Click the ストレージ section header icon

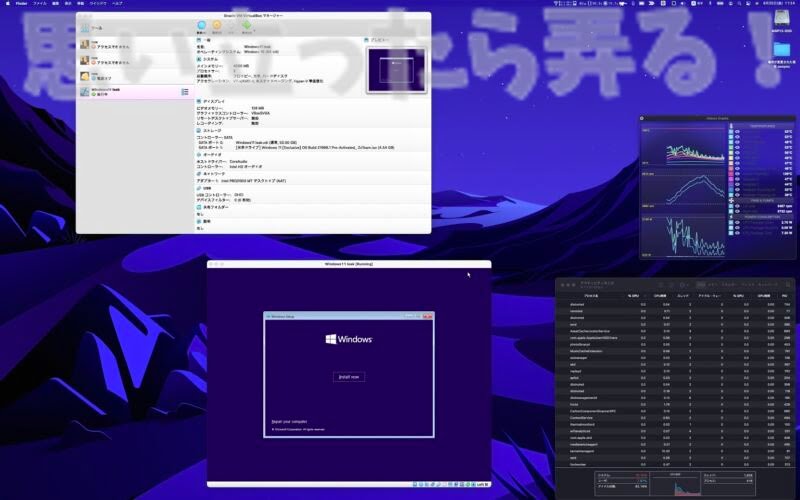[199, 131]
